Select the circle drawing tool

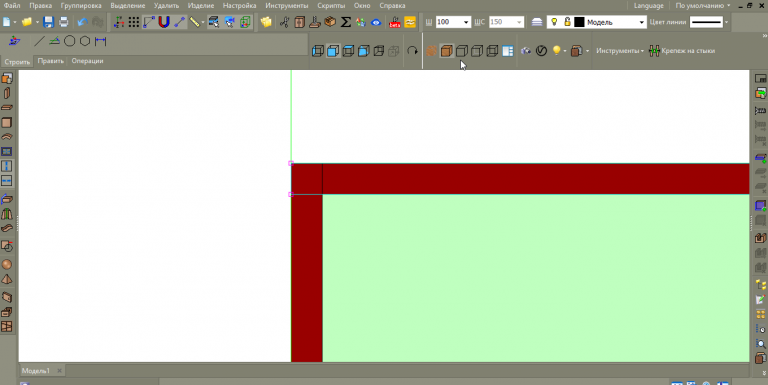click(x=70, y=42)
